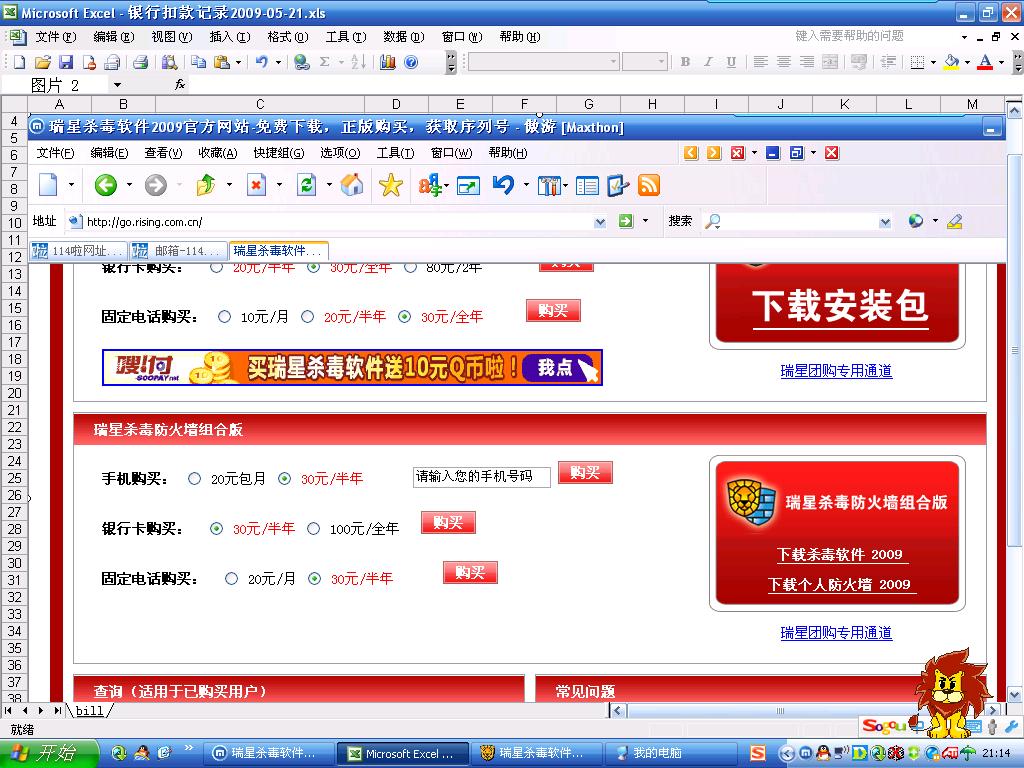1024x768 pixels.
Task: Save the workbook with the floppy disk icon
Action: (66, 62)
